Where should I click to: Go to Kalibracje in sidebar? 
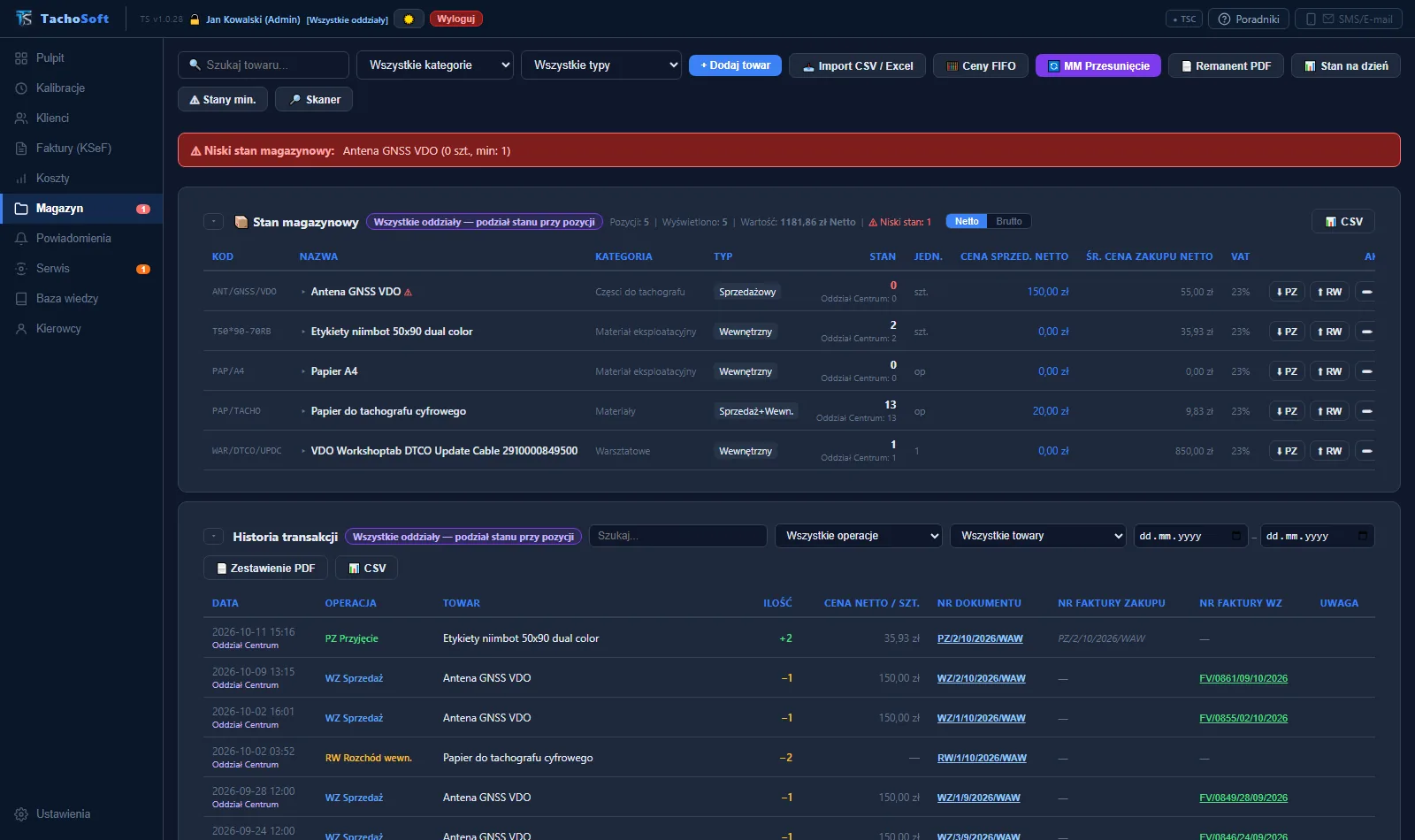(x=60, y=88)
